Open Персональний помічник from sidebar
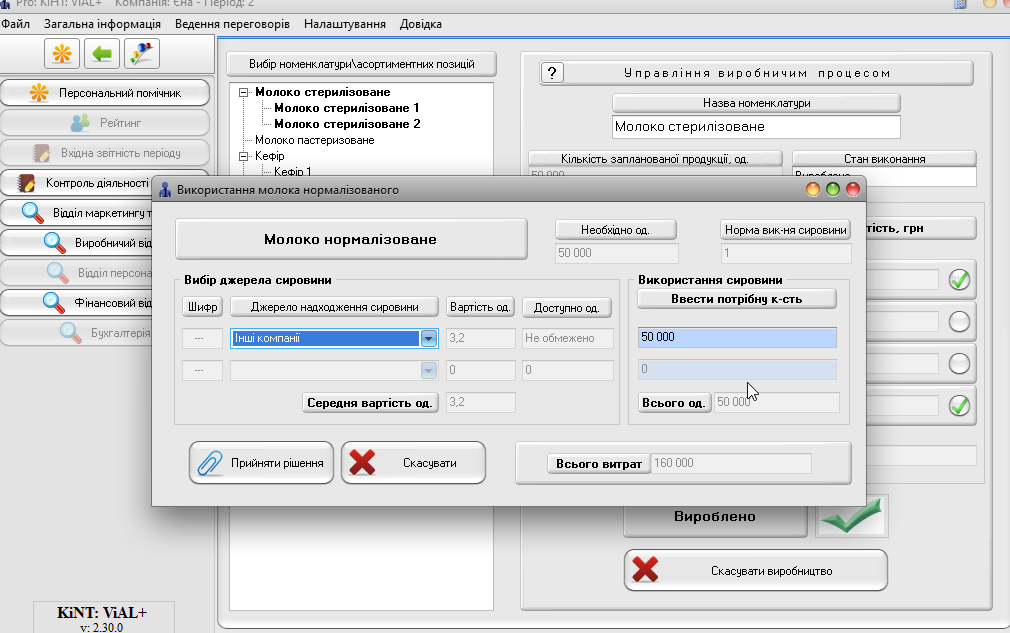This screenshot has width=1010, height=633. pyautogui.click(x=105, y=93)
